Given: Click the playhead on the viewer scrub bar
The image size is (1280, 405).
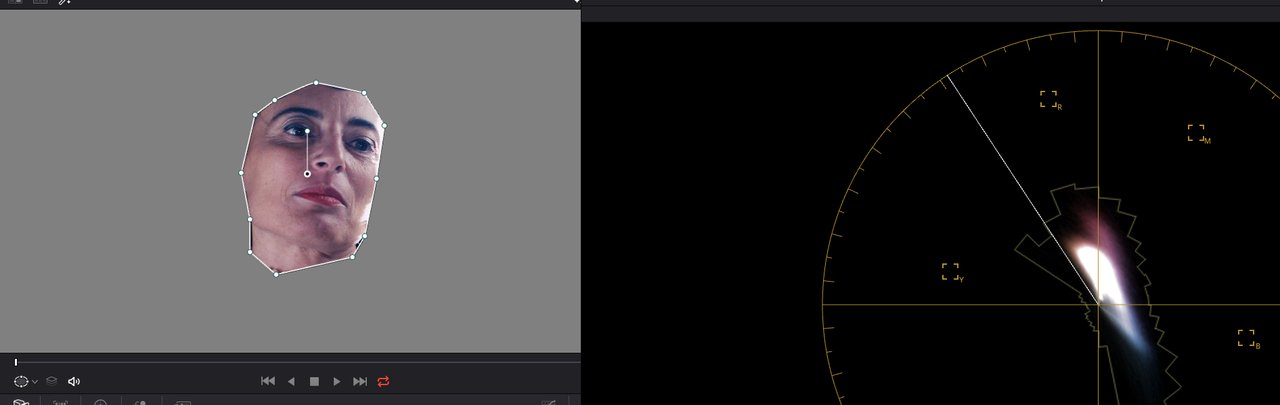Looking at the screenshot, I should click(16, 362).
